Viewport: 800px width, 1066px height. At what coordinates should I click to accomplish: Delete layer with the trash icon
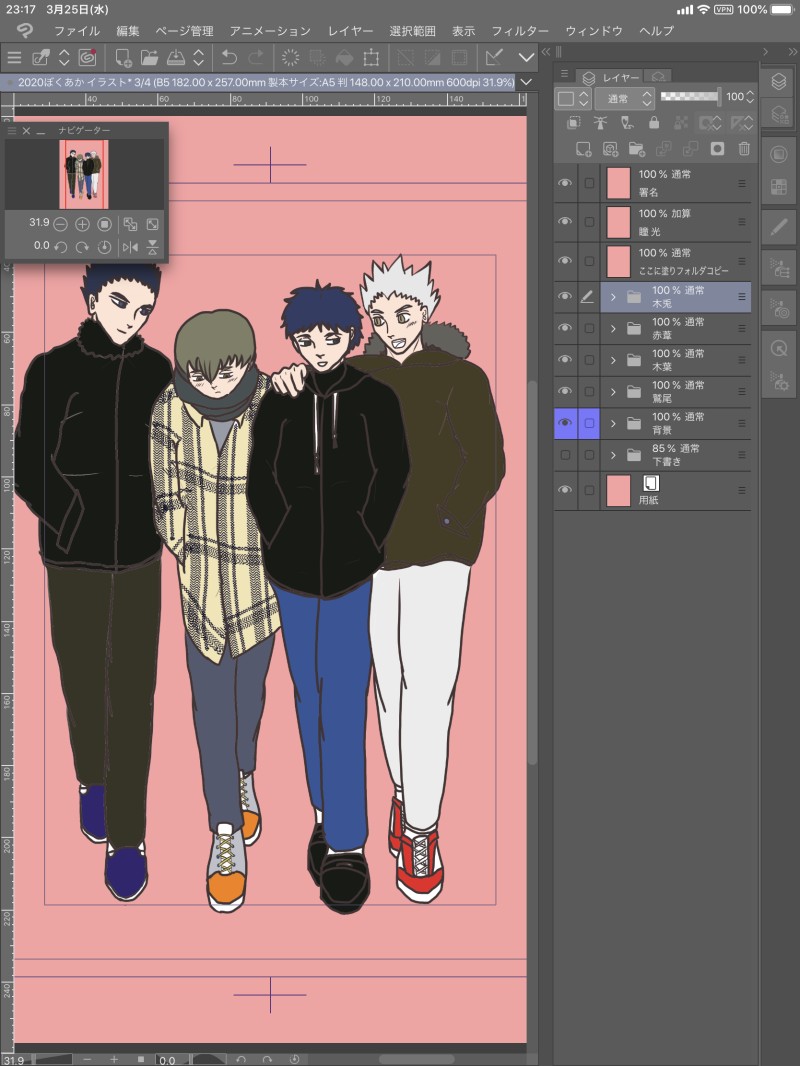click(x=744, y=149)
